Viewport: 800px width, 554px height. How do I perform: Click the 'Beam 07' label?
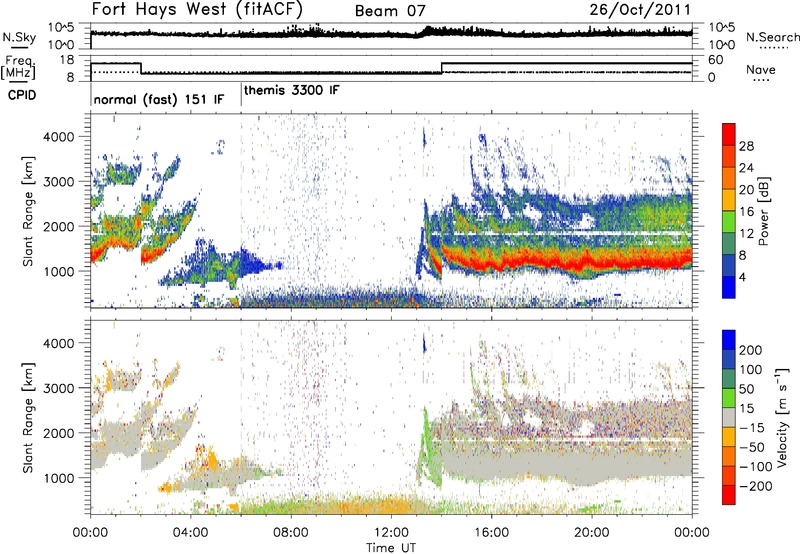(390, 11)
